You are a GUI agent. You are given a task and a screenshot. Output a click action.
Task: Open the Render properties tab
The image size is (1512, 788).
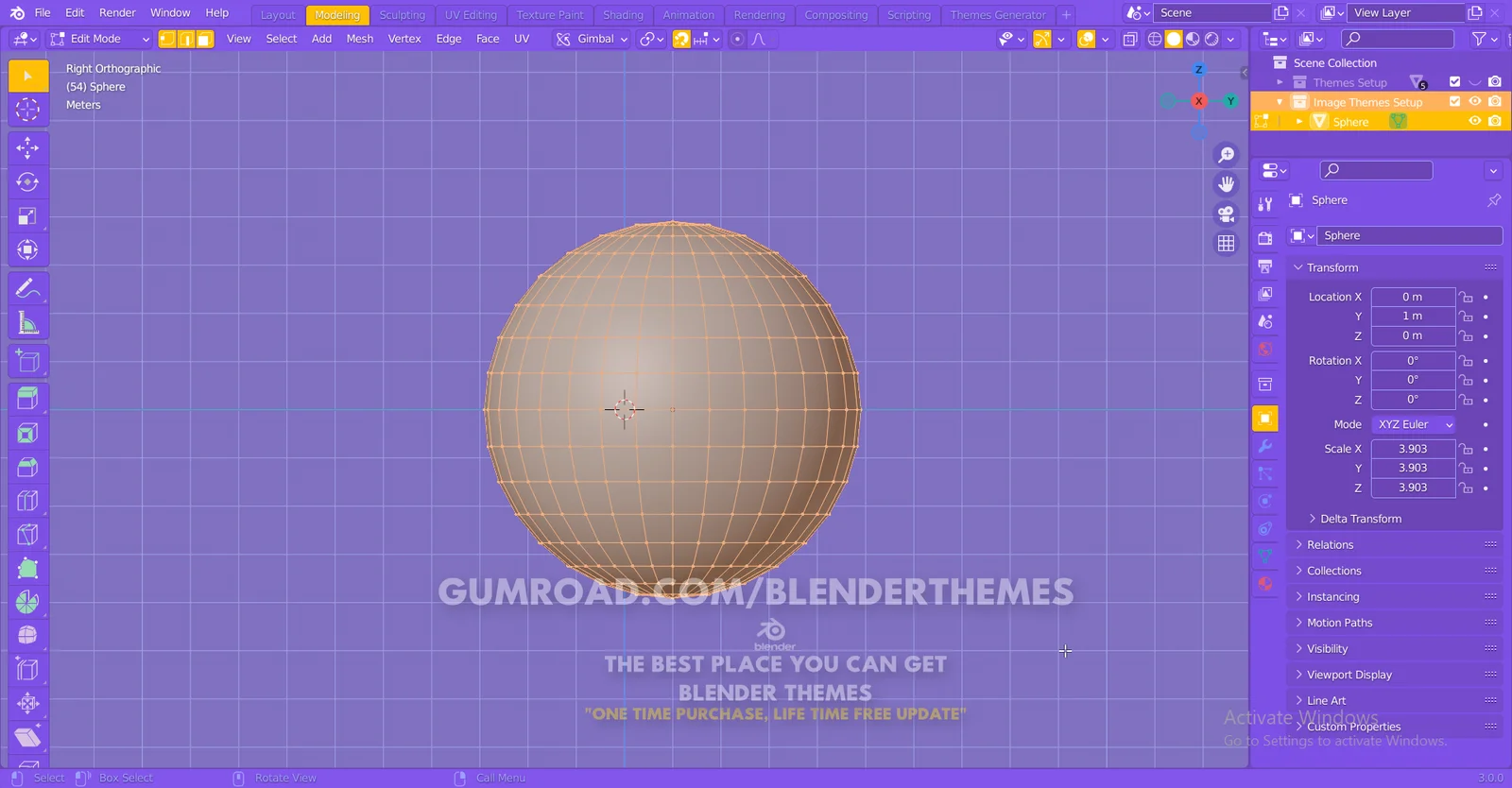[1265, 238]
